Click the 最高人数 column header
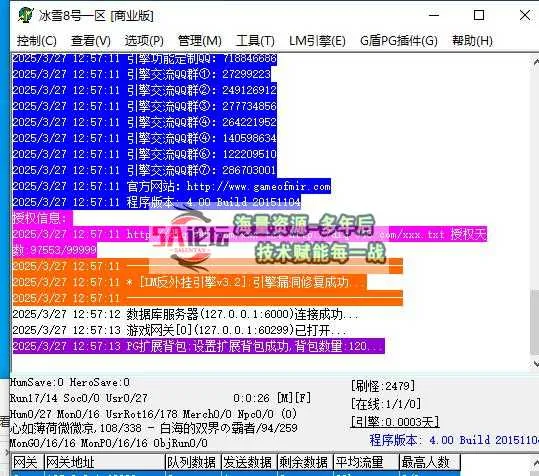 coord(429,462)
